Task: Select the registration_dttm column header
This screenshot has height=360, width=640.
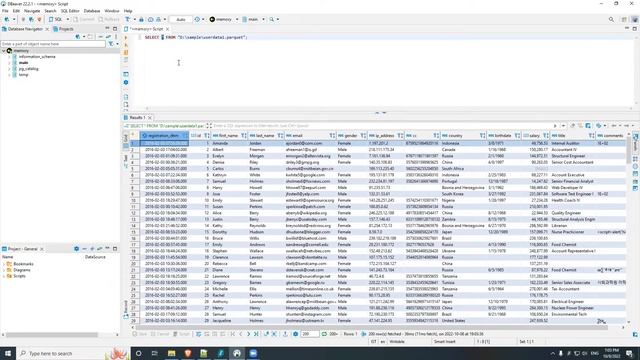Action: click(164, 136)
